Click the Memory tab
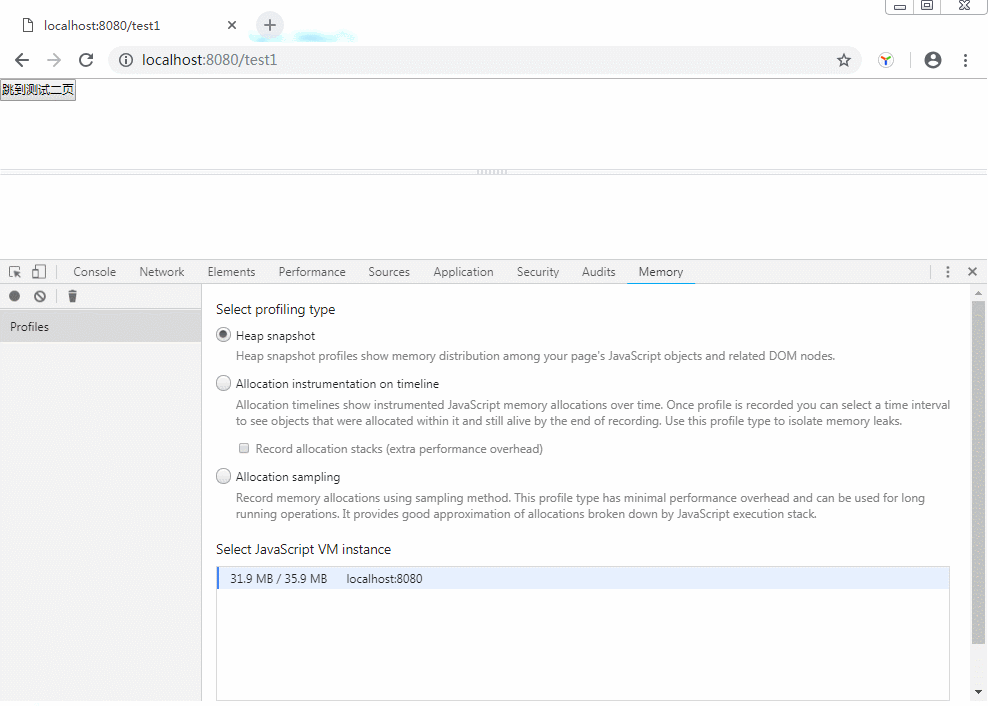Viewport: 988px width, 706px height. 660,272
